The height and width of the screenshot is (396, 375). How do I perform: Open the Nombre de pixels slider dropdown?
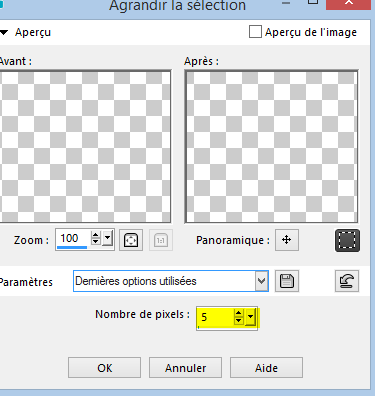251,317
